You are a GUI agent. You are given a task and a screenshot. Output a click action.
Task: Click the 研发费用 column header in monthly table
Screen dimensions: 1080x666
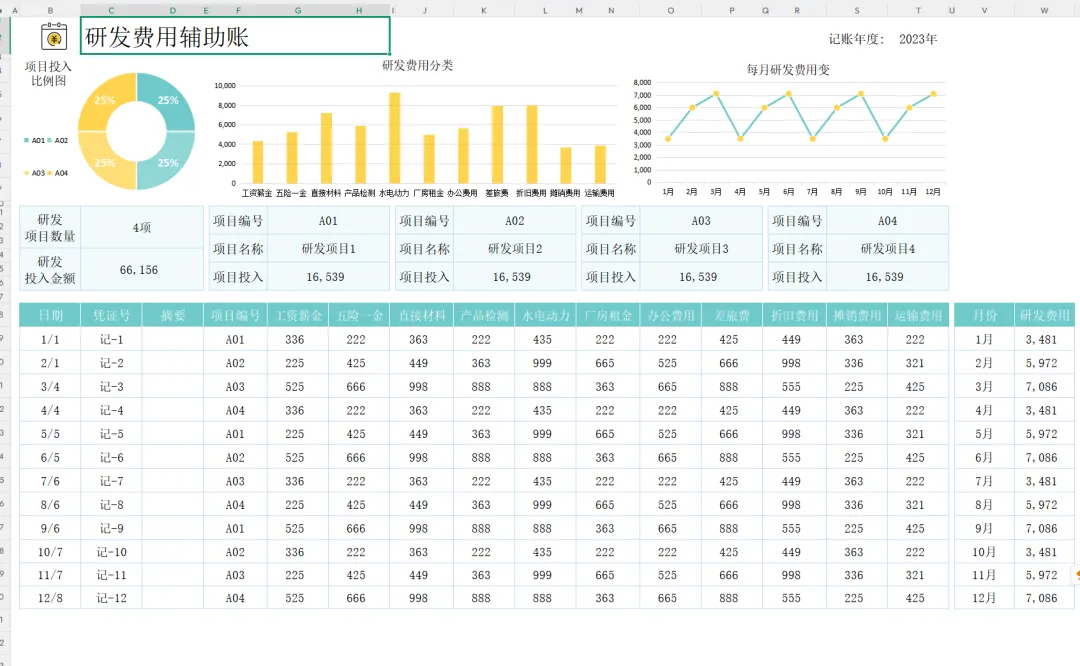point(1045,315)
